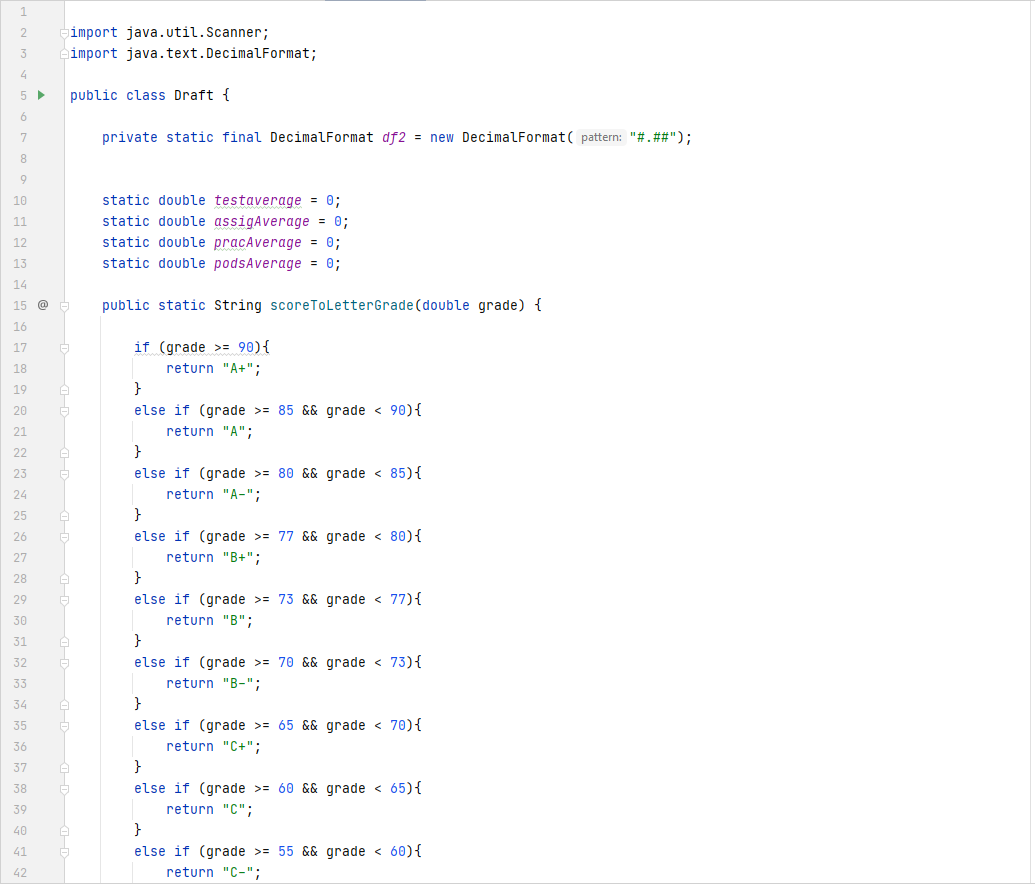Collapse the scoreToLetterGrade method body
The height and width of the screenshot is (884, 1035).
(63, 305)
